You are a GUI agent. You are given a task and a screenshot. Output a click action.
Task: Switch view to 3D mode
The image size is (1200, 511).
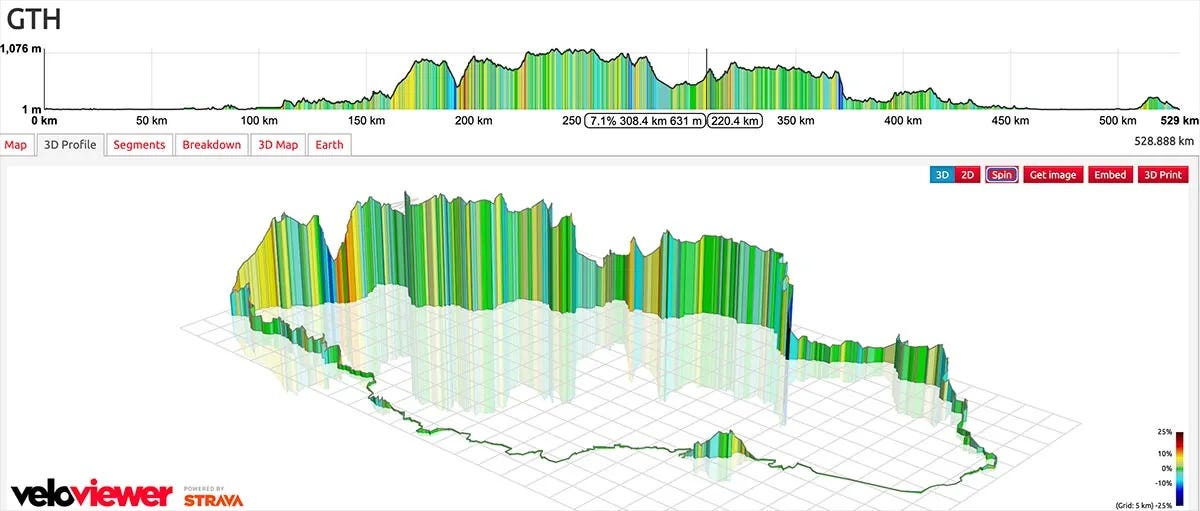pyautogui.click(x=941, y=174)
